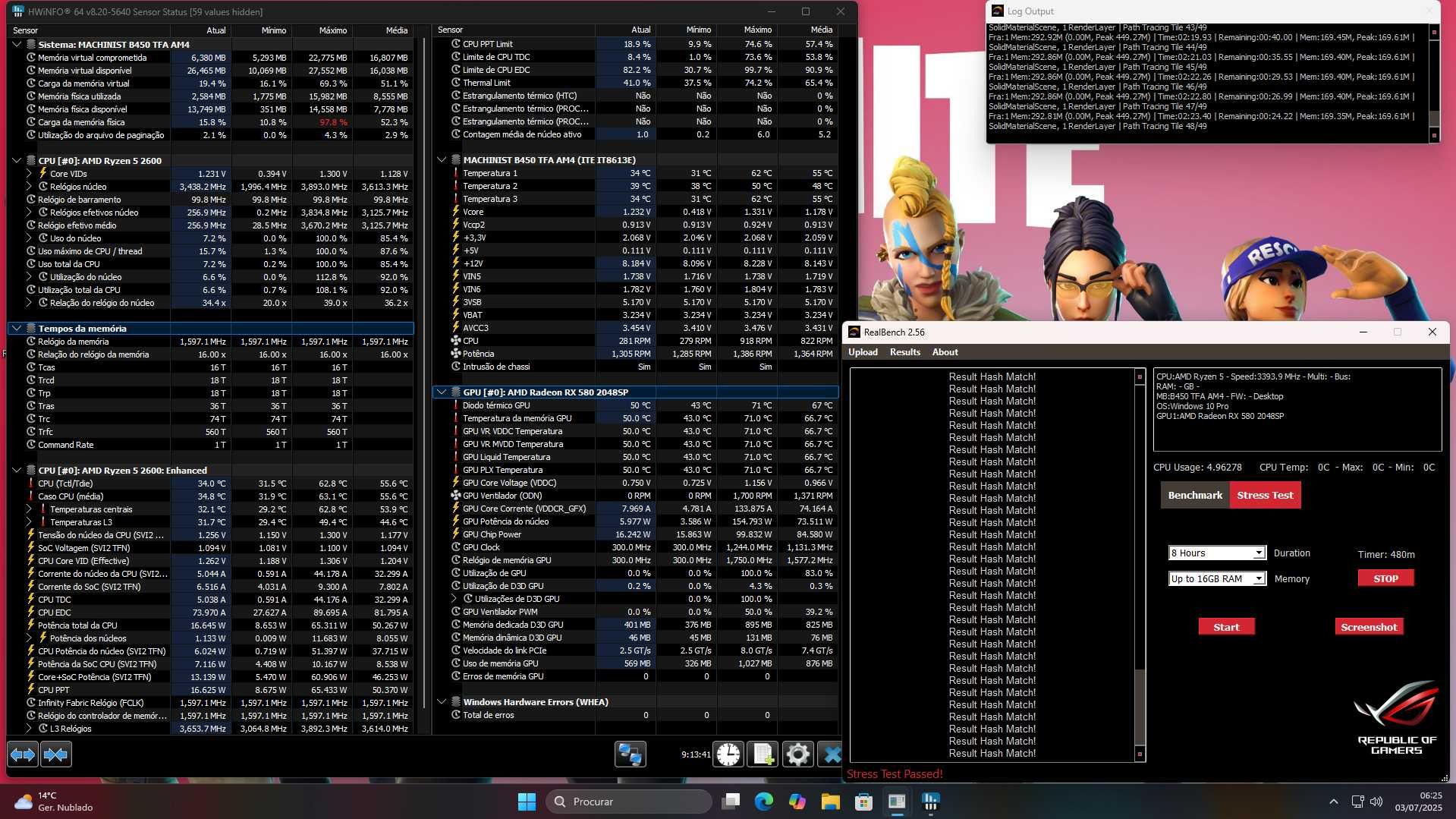Screen dimensions: 1456x819
Task: Click the clock and date on taskbar
Action: coord(1418,802)
